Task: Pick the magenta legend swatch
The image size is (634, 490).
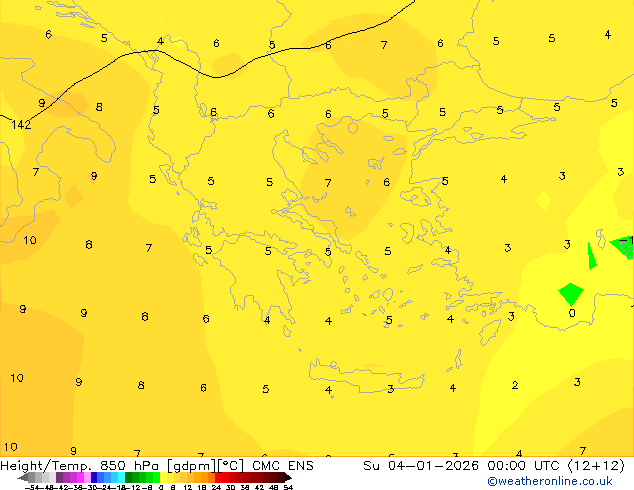Action: coord(80,477)
